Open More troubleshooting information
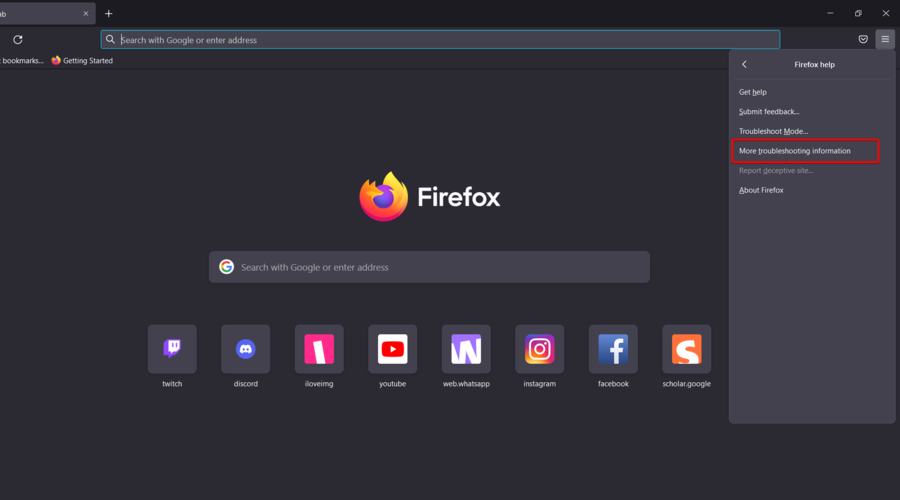Viewport: 900px width, 500px height. point(805,151)
